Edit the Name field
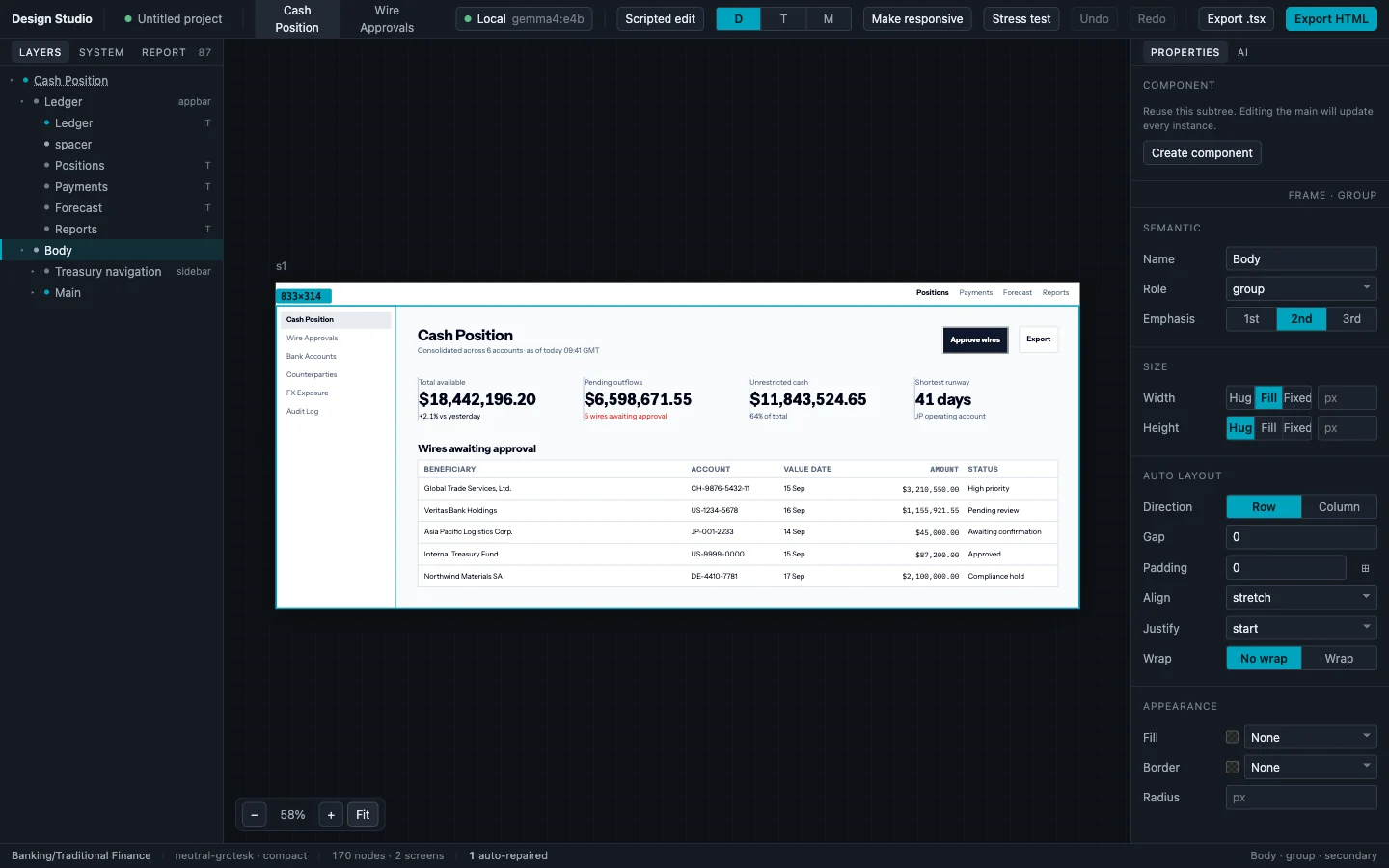The width and height of the screenshot is (1389, 868). [1301, 259]
